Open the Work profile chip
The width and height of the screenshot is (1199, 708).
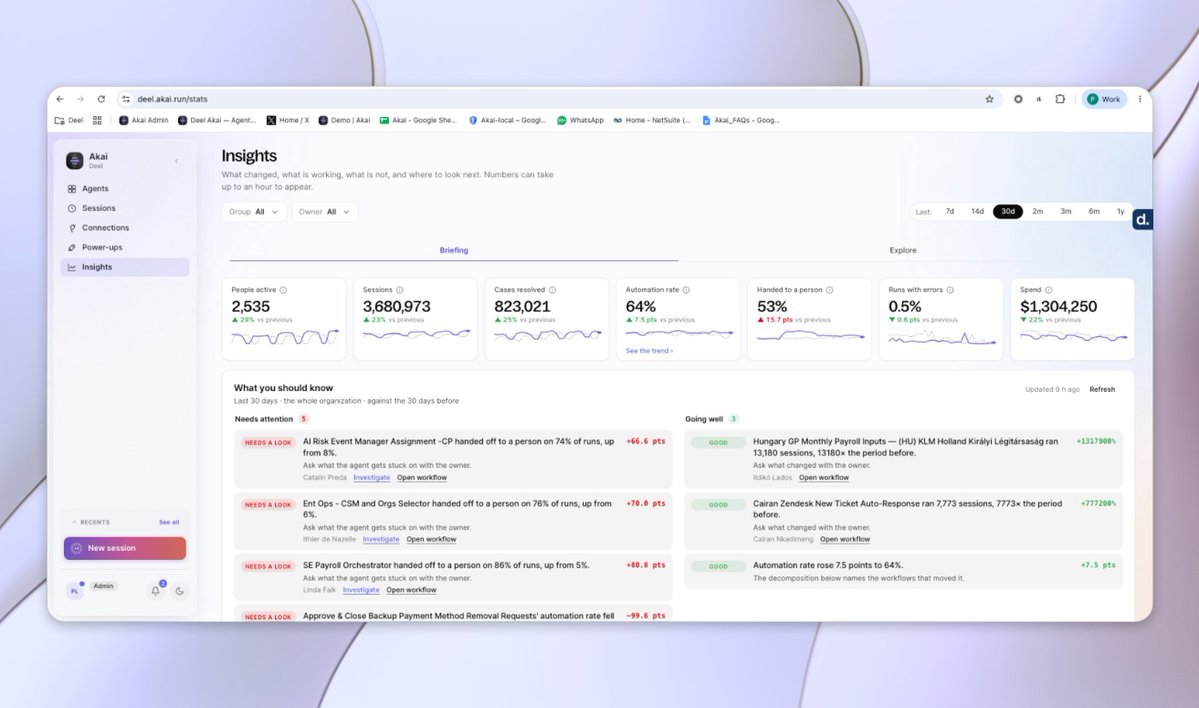(x=1103, y=99)
